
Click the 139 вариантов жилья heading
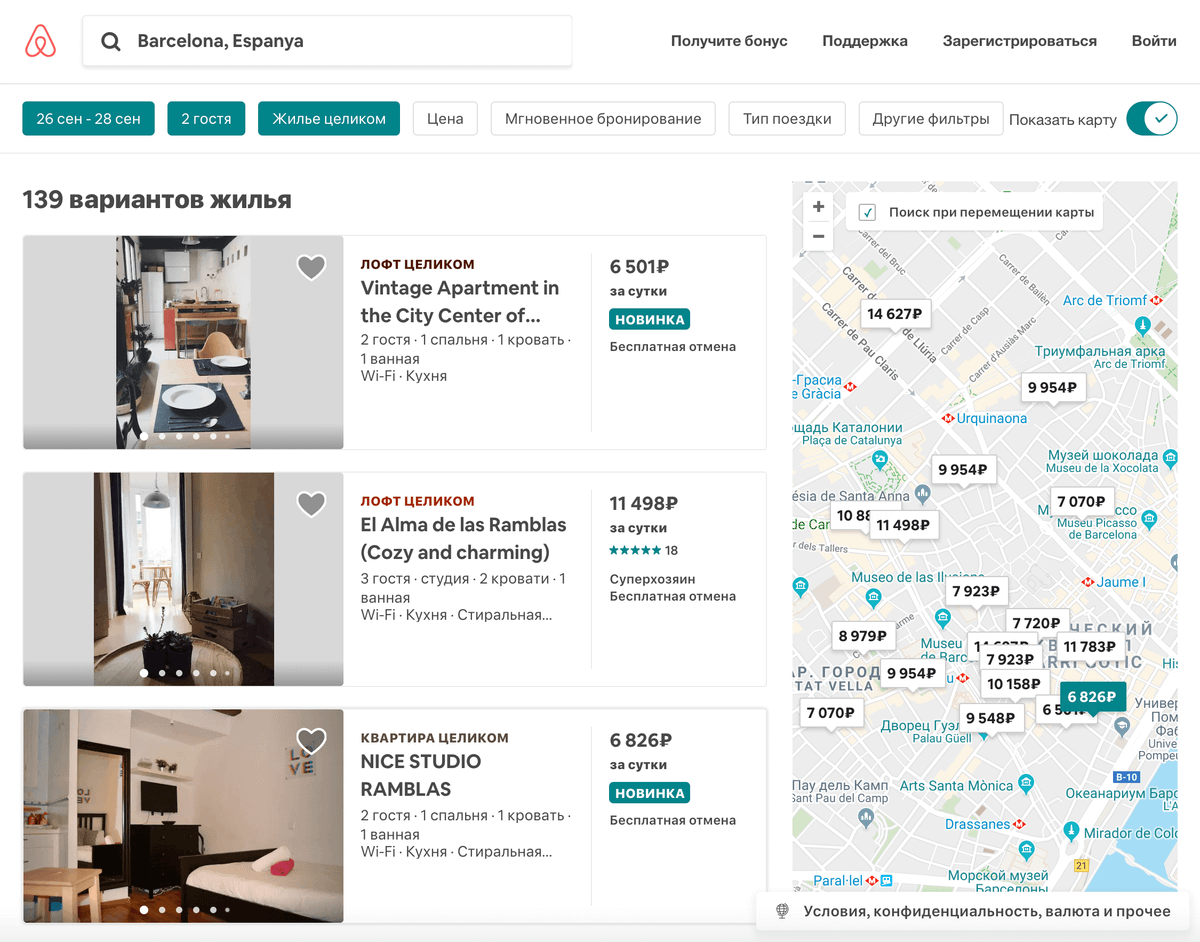pyautogui.click(x=157, y=200)
